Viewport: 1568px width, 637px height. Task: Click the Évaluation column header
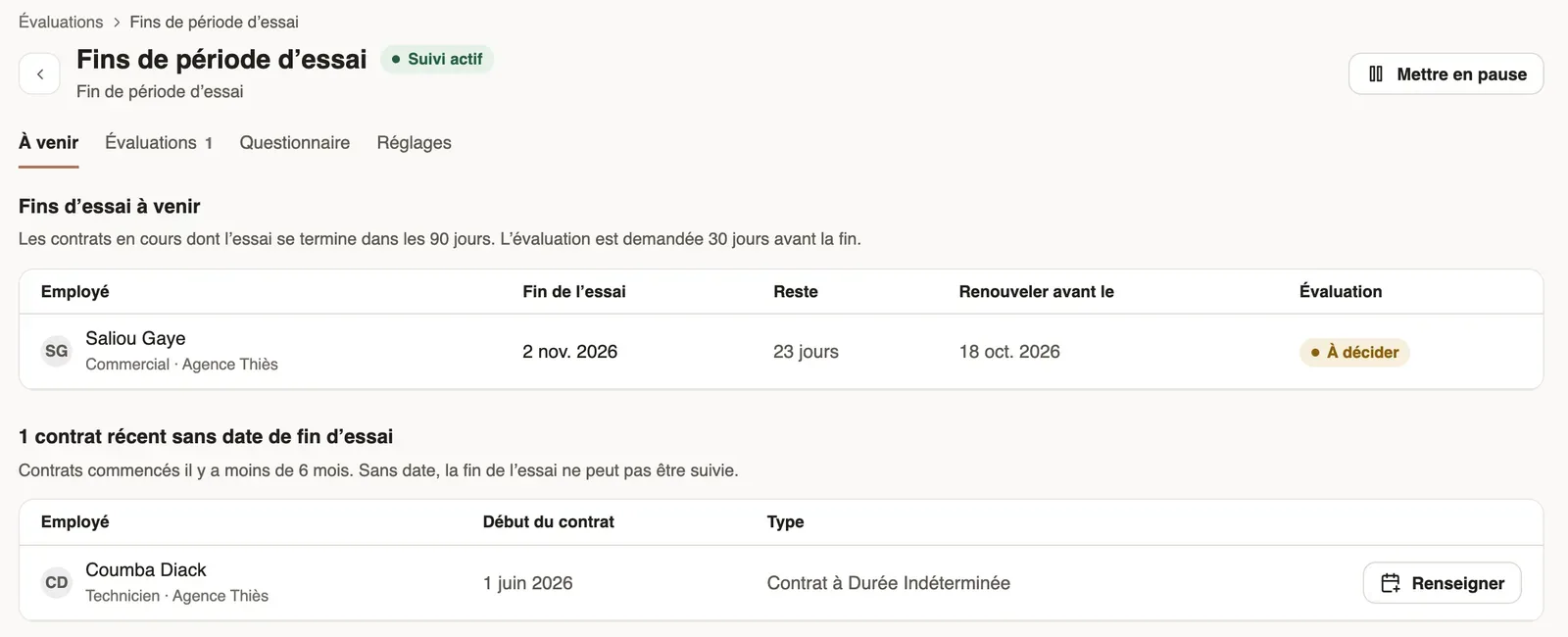coord(1341,292)
